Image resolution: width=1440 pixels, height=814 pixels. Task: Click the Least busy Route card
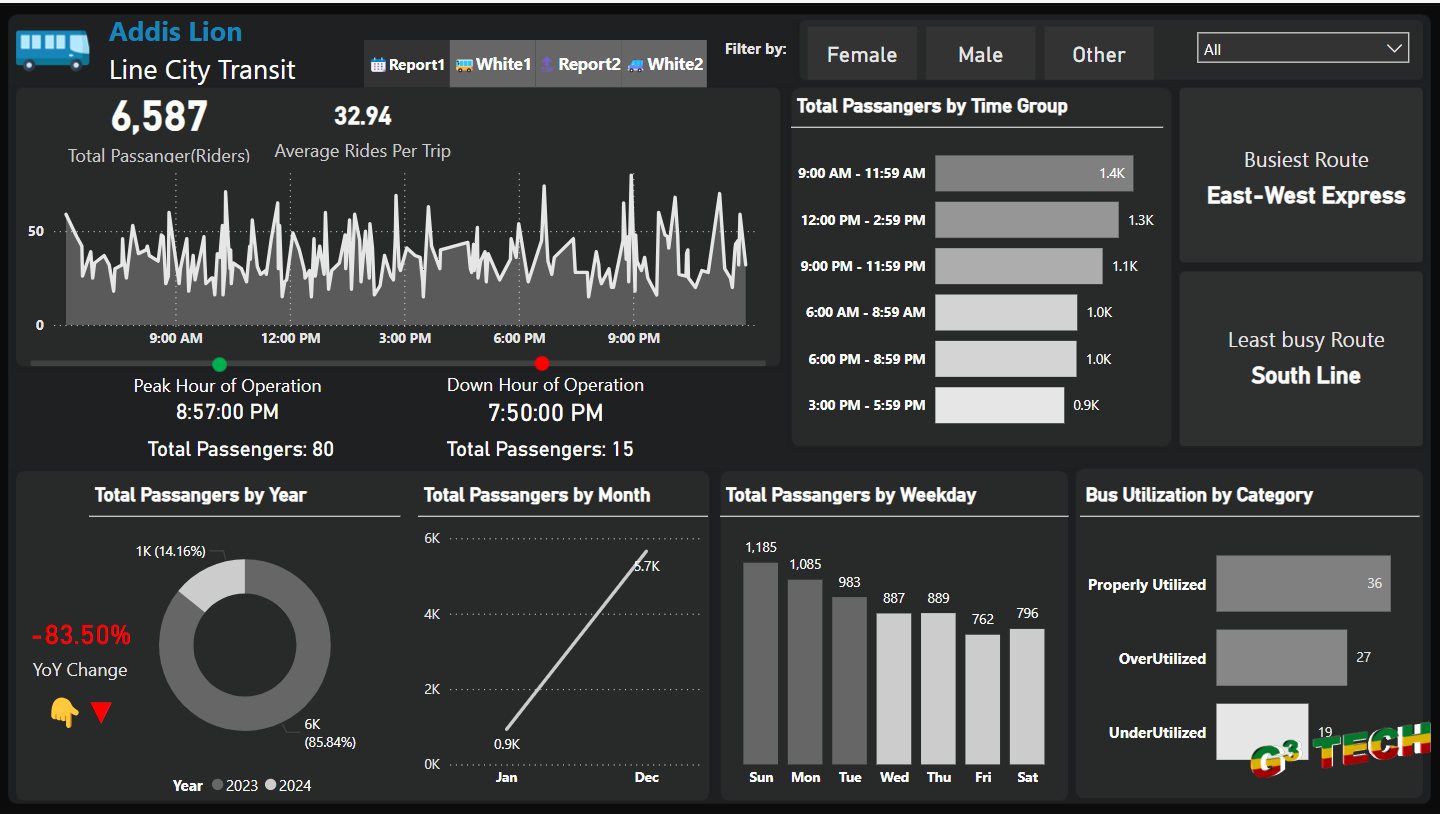coord(1301,359)
